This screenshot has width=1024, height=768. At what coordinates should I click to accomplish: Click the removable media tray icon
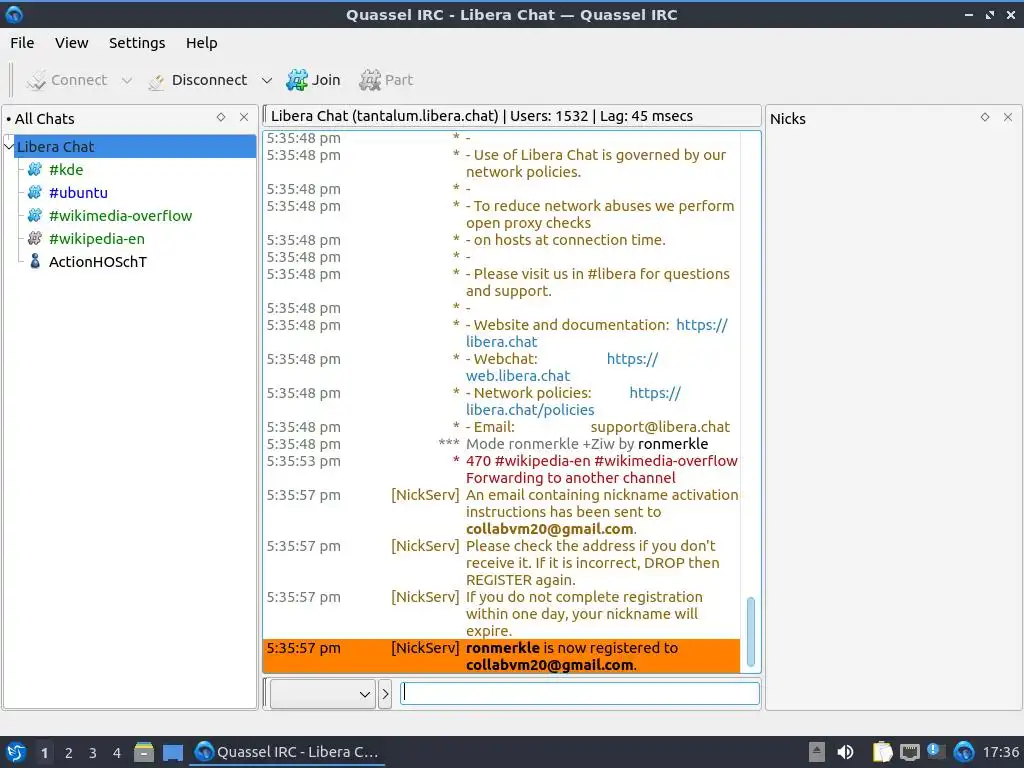(817, 752)
